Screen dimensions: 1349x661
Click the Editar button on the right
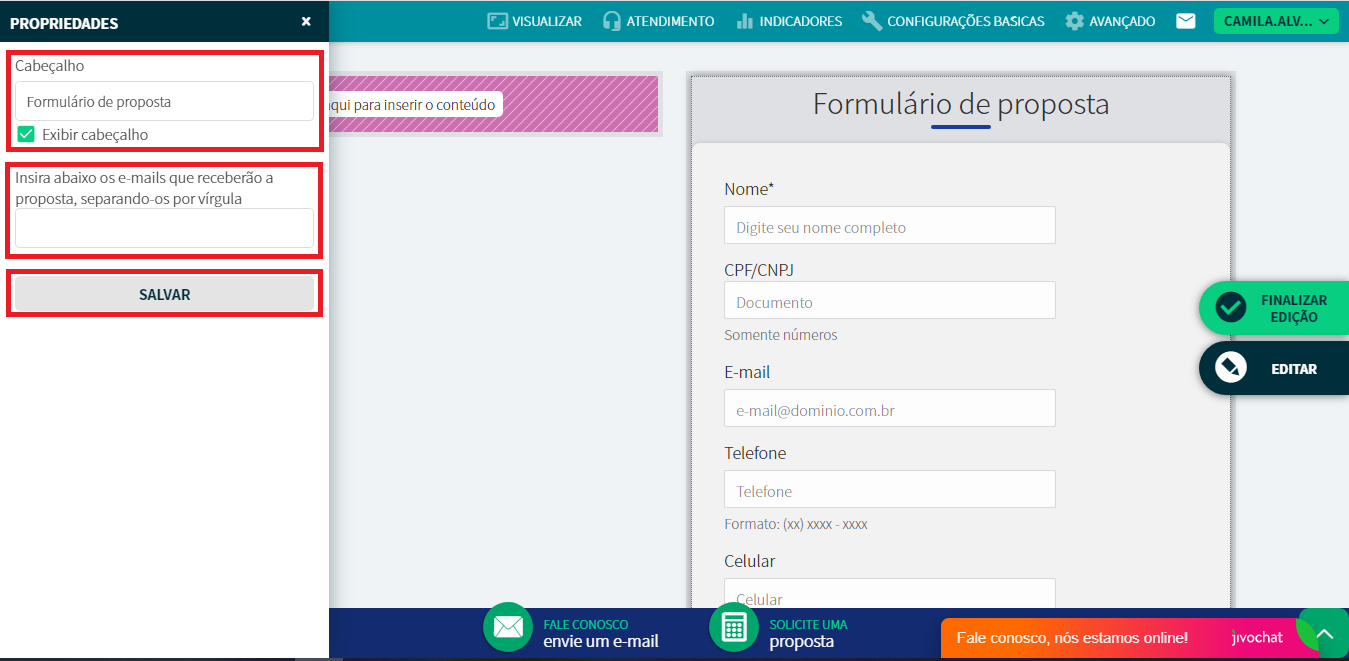(x=1274, y=369)
